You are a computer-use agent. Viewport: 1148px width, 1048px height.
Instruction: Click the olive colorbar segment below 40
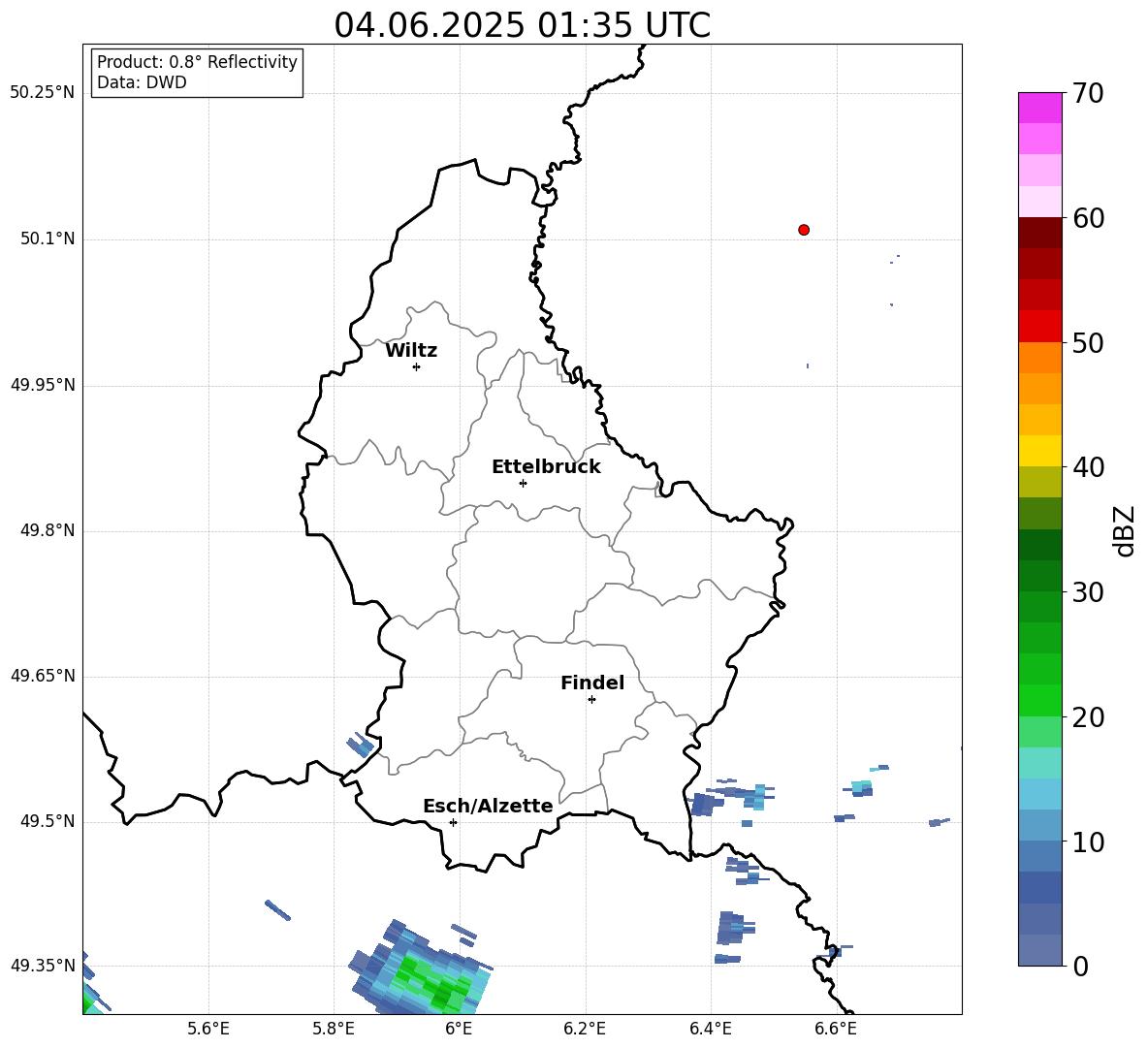click(1039, 482)
